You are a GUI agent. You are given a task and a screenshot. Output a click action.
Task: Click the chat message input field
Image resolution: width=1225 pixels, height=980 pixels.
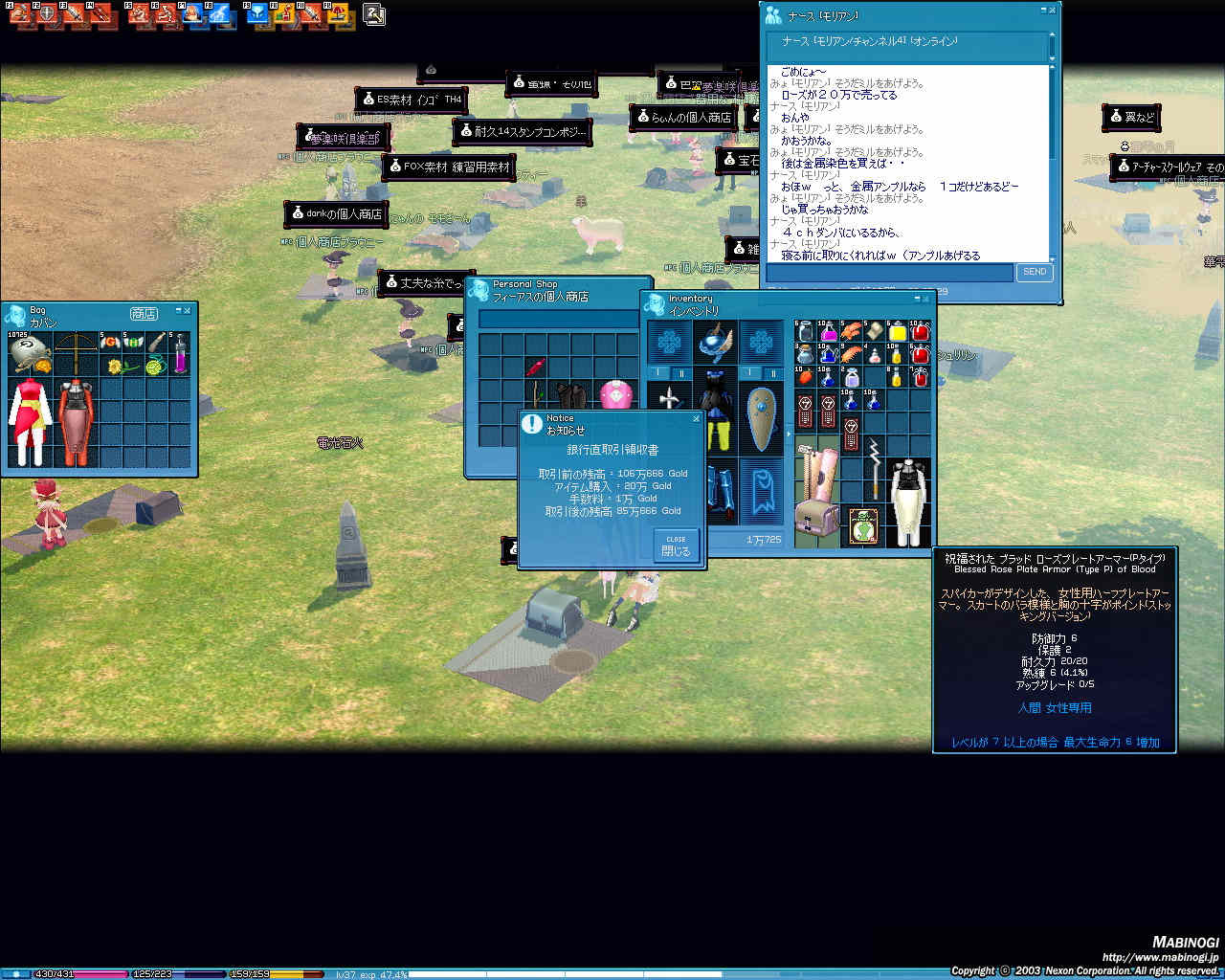889,273
